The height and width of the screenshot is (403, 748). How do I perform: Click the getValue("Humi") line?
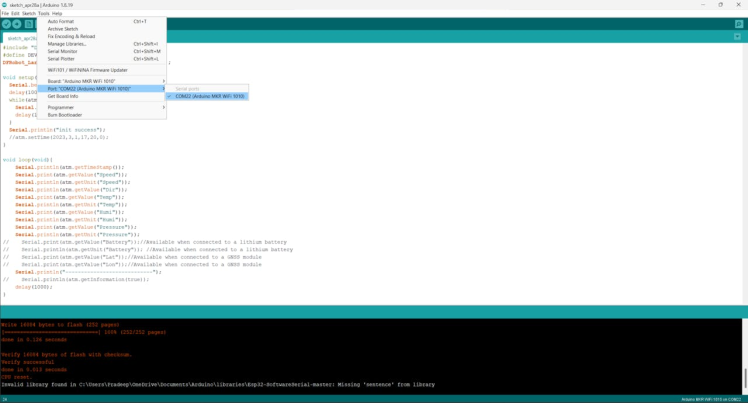(x=70, y=212)
